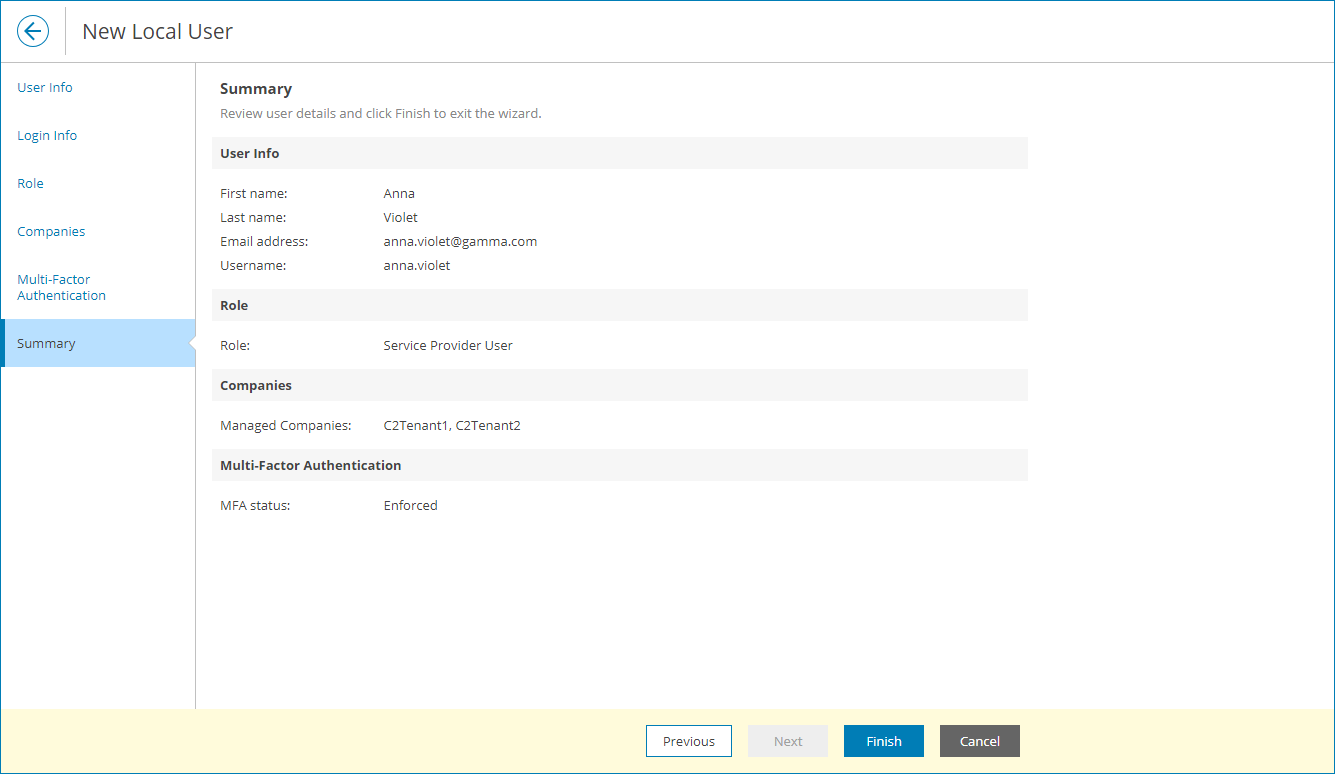Select the MFA status value Enforced
The width and height of the screenshot is (1335, 774).
pyautogui.click(x=410, y=505)
